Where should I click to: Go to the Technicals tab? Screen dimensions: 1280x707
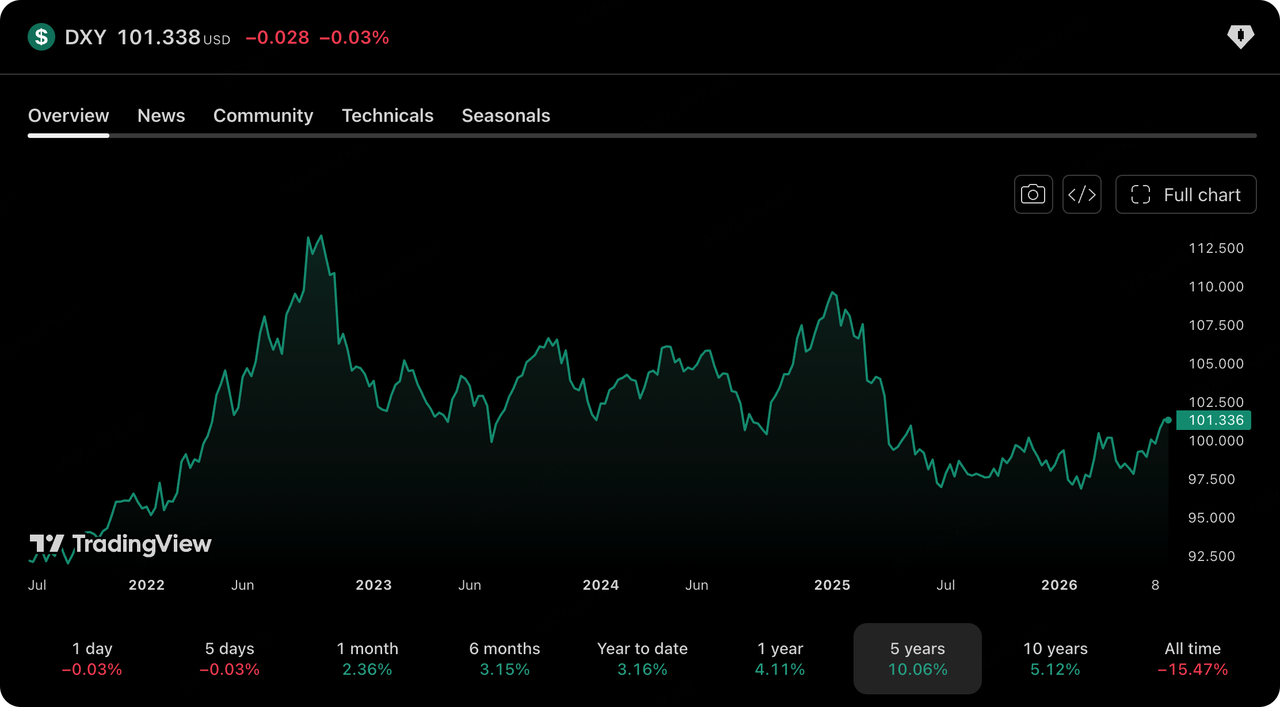click(x=388, y=116)
